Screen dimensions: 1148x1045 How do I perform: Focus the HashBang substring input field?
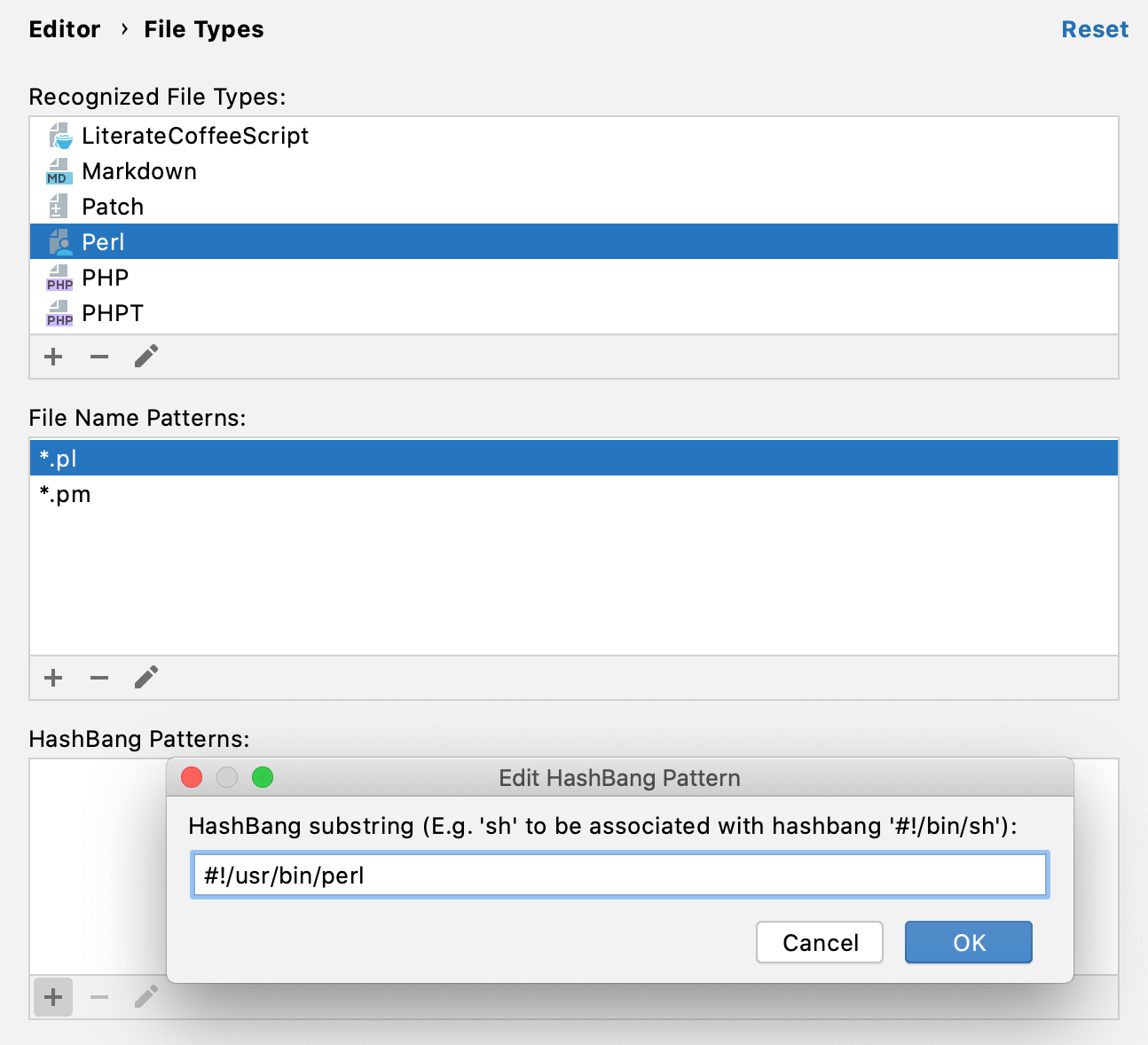coord(620,876)
